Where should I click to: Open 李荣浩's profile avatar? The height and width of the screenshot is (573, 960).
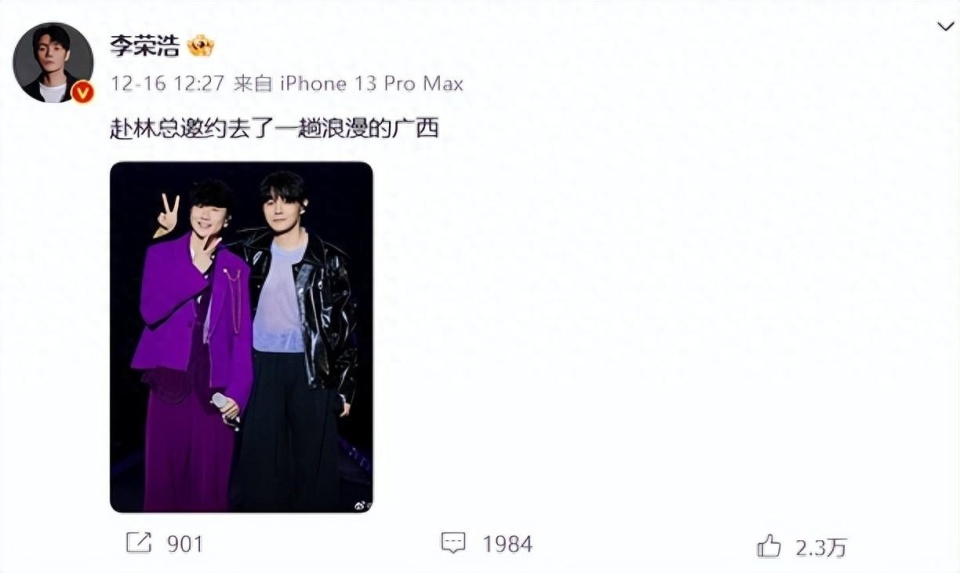point(53,62)
